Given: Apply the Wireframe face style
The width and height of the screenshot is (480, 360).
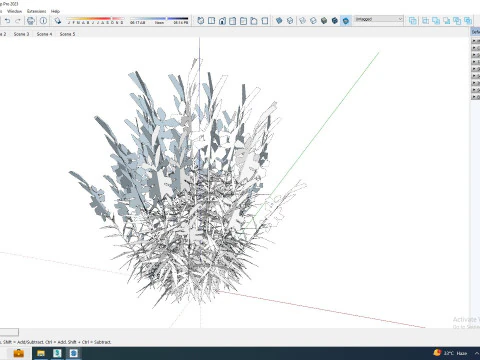Looking at the screenshot, I should point(302,21).
